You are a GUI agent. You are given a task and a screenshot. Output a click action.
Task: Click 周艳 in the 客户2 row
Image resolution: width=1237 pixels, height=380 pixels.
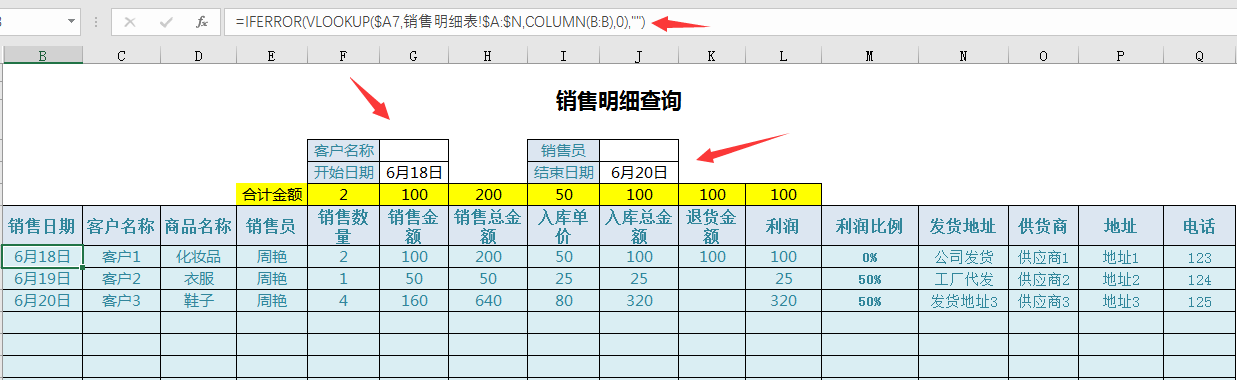[272, 278]
